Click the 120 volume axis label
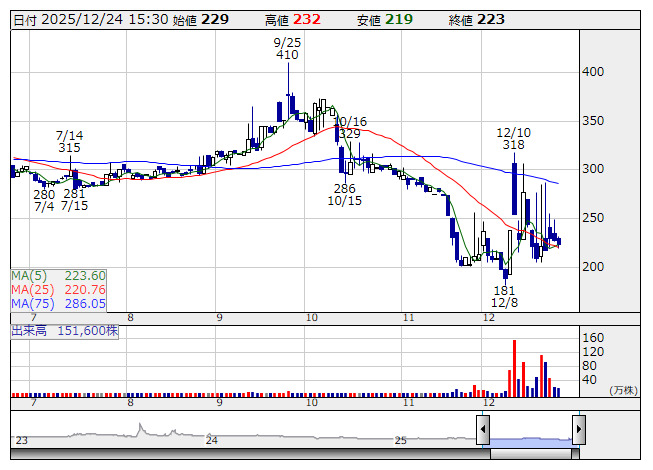The image size is (653, 470). [593, 352]
